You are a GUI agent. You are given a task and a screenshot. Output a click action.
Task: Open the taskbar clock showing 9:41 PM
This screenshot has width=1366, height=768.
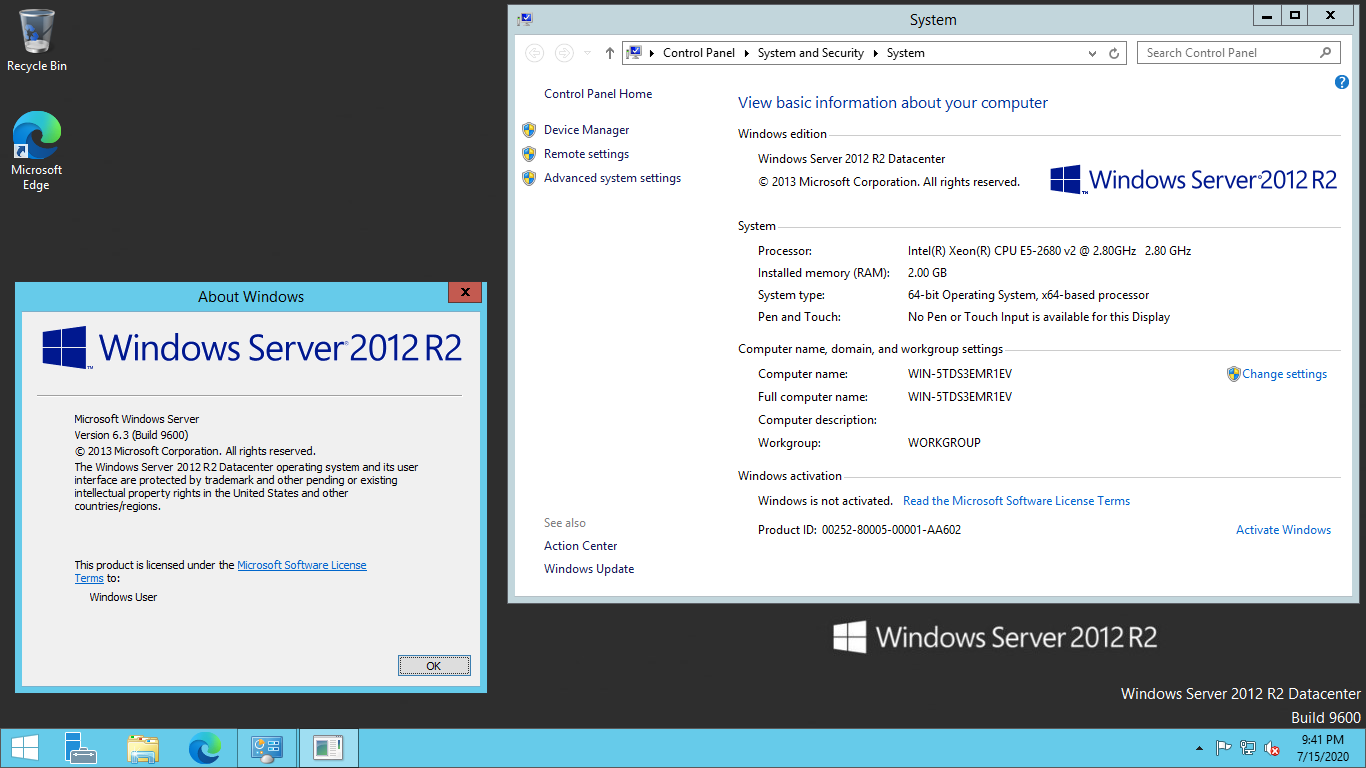pyautogui.click(x=1322, y=748)
